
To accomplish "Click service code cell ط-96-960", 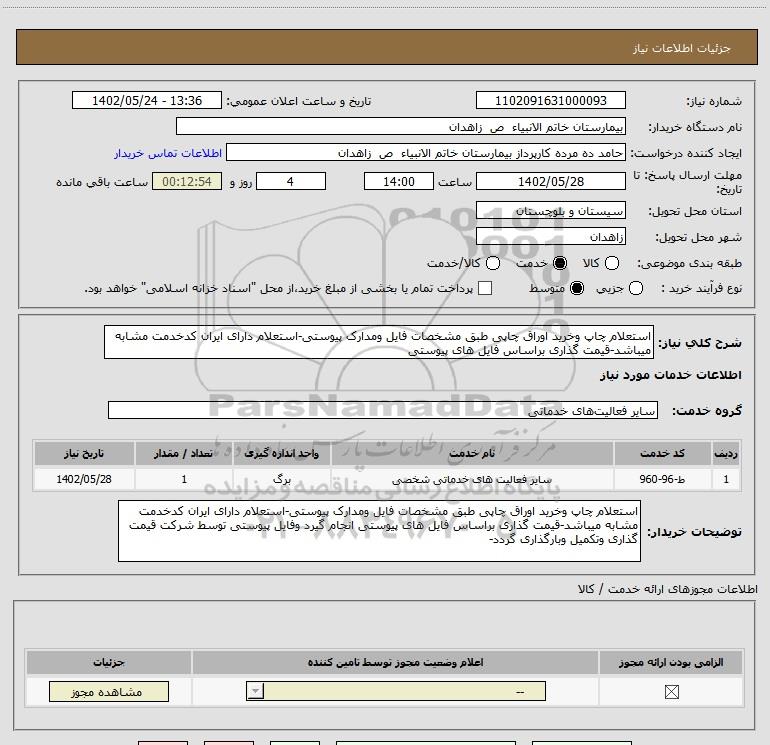I will 662,479.
